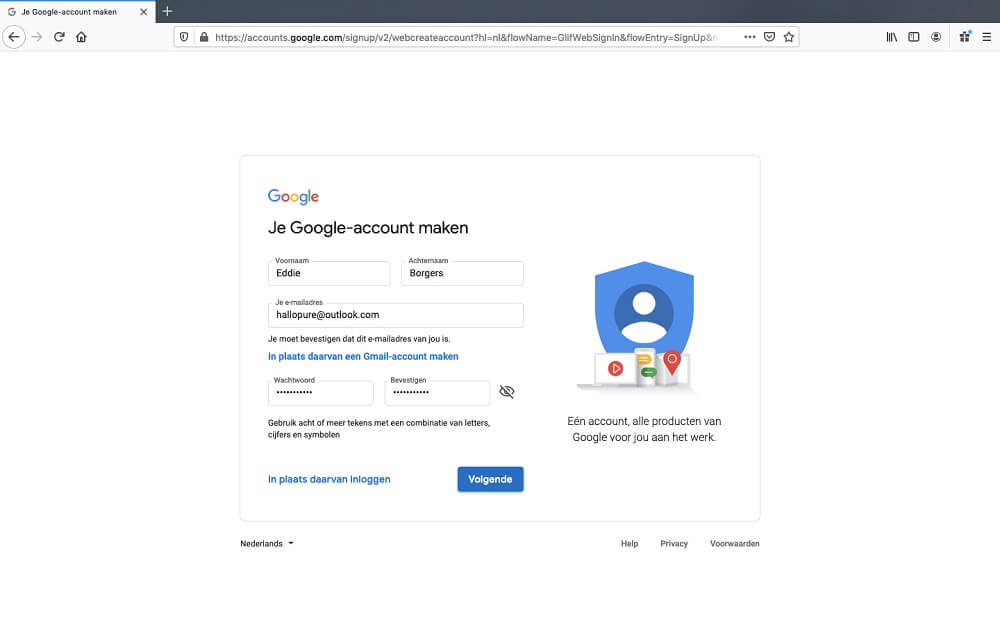Click the Bevestigen password field
1000x625 pixels.
(x=437, y=393)
